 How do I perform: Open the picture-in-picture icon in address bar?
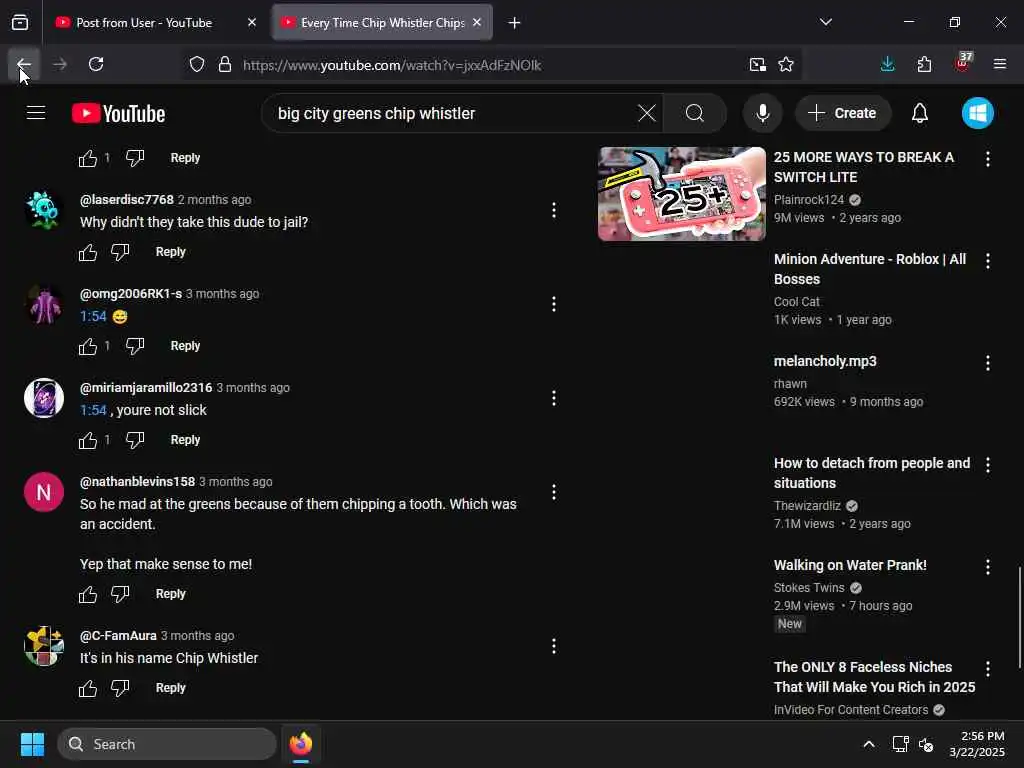click(758, 65)
